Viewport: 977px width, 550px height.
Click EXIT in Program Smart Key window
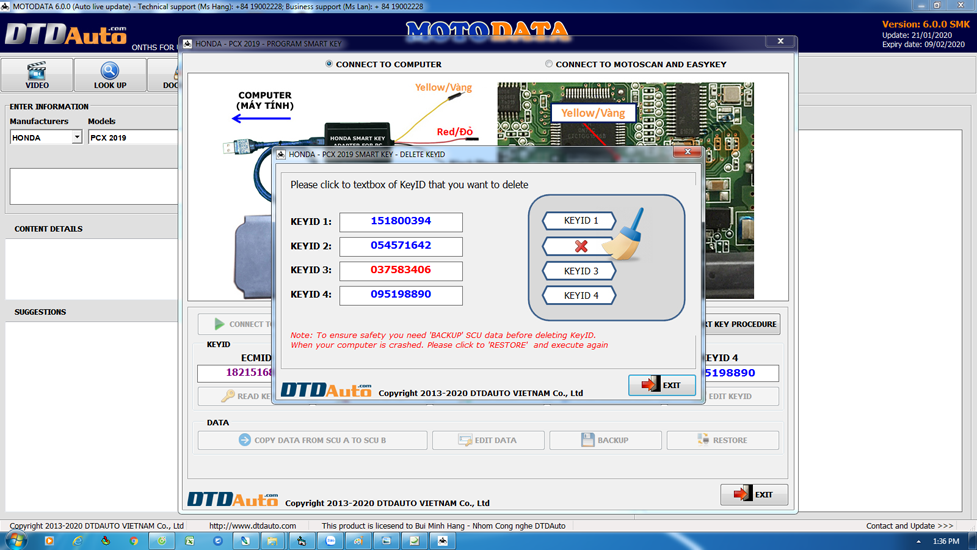754,495
